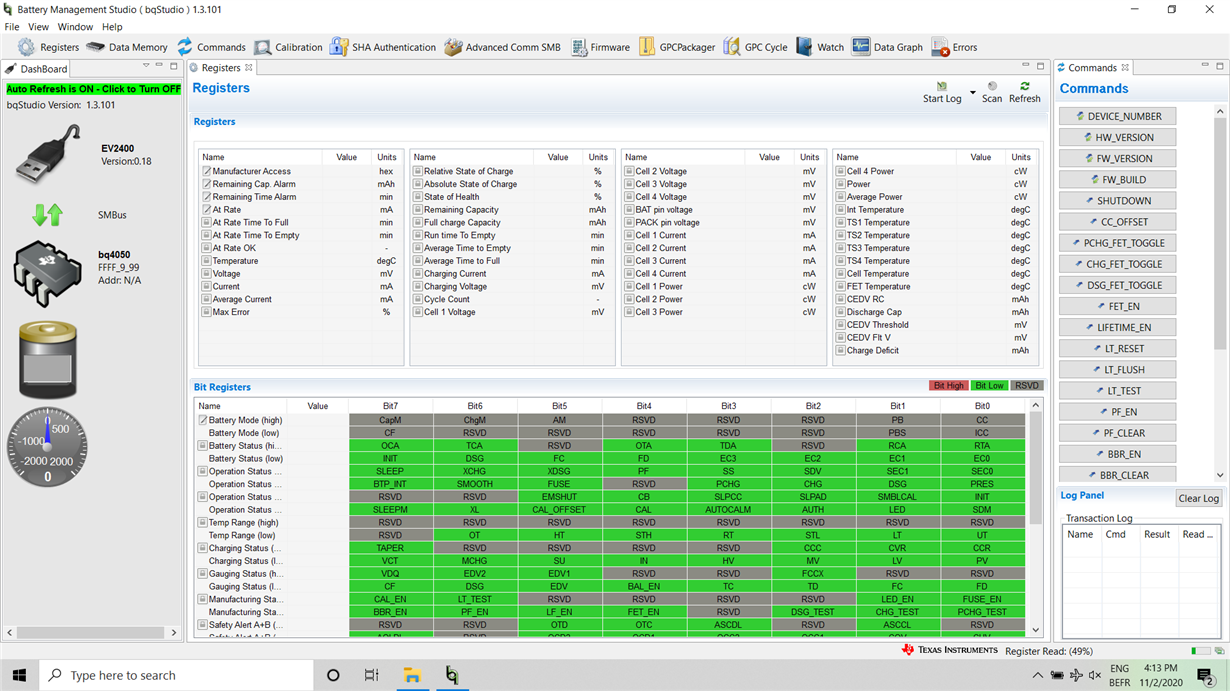Click the CHG_FET_TOGGLE command button
Viewport: 1230px width, 691px height.
pos(1117,264)
